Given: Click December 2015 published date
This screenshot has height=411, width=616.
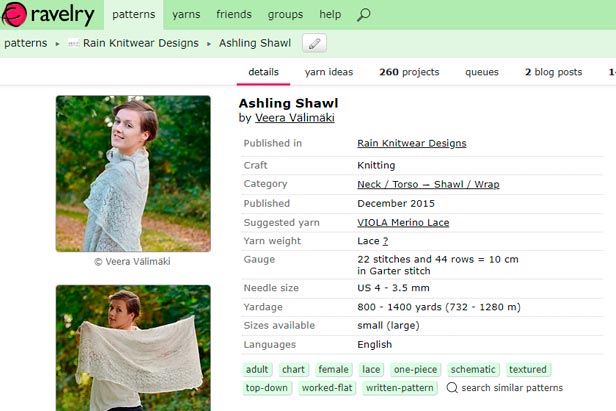Looking at the screenshot, I should tap(396, 204).
